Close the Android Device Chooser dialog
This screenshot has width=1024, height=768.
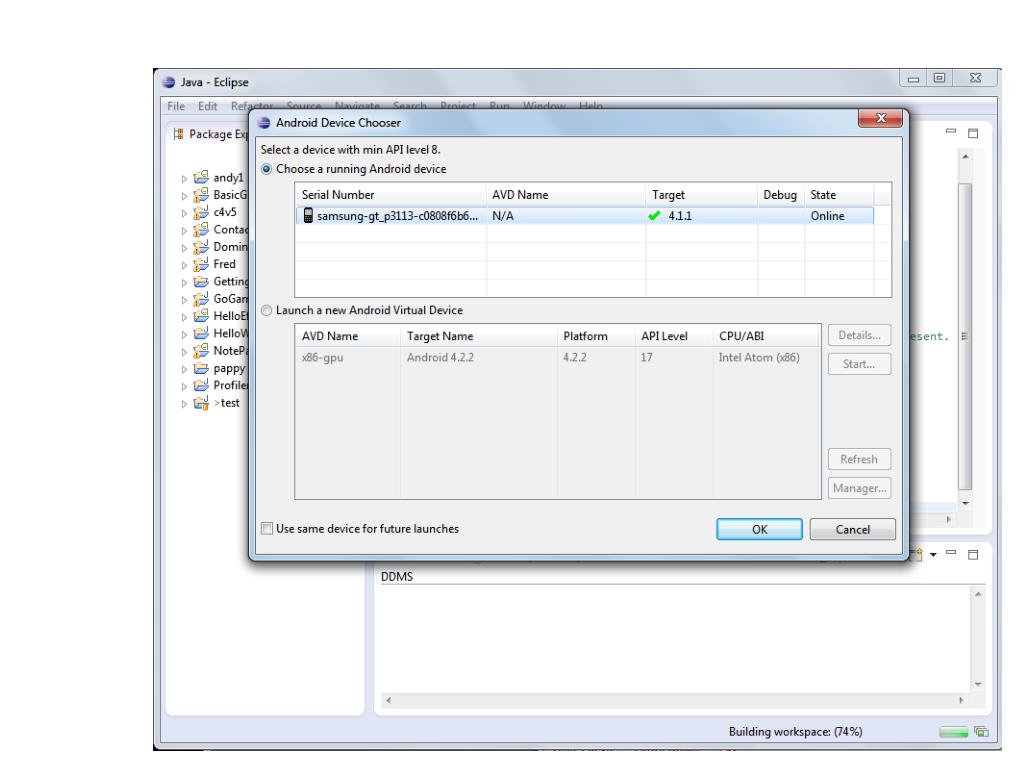pos(880,118)
